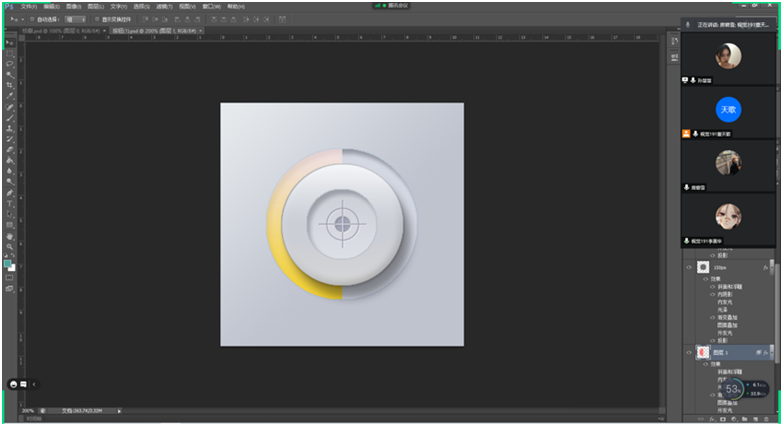Screen dimensions: 783x426
Task: Open the auto-select target dropdown
Action: 74,19
